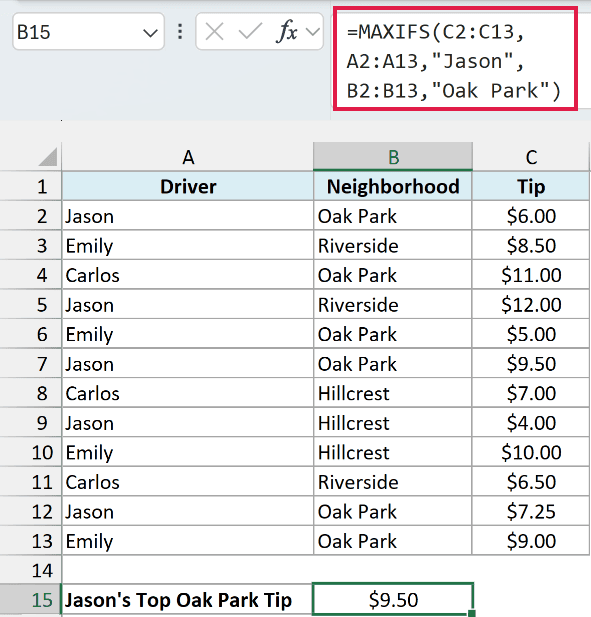Click the $11.00 tip cell
Screen dimensions: 591x617
531,275
